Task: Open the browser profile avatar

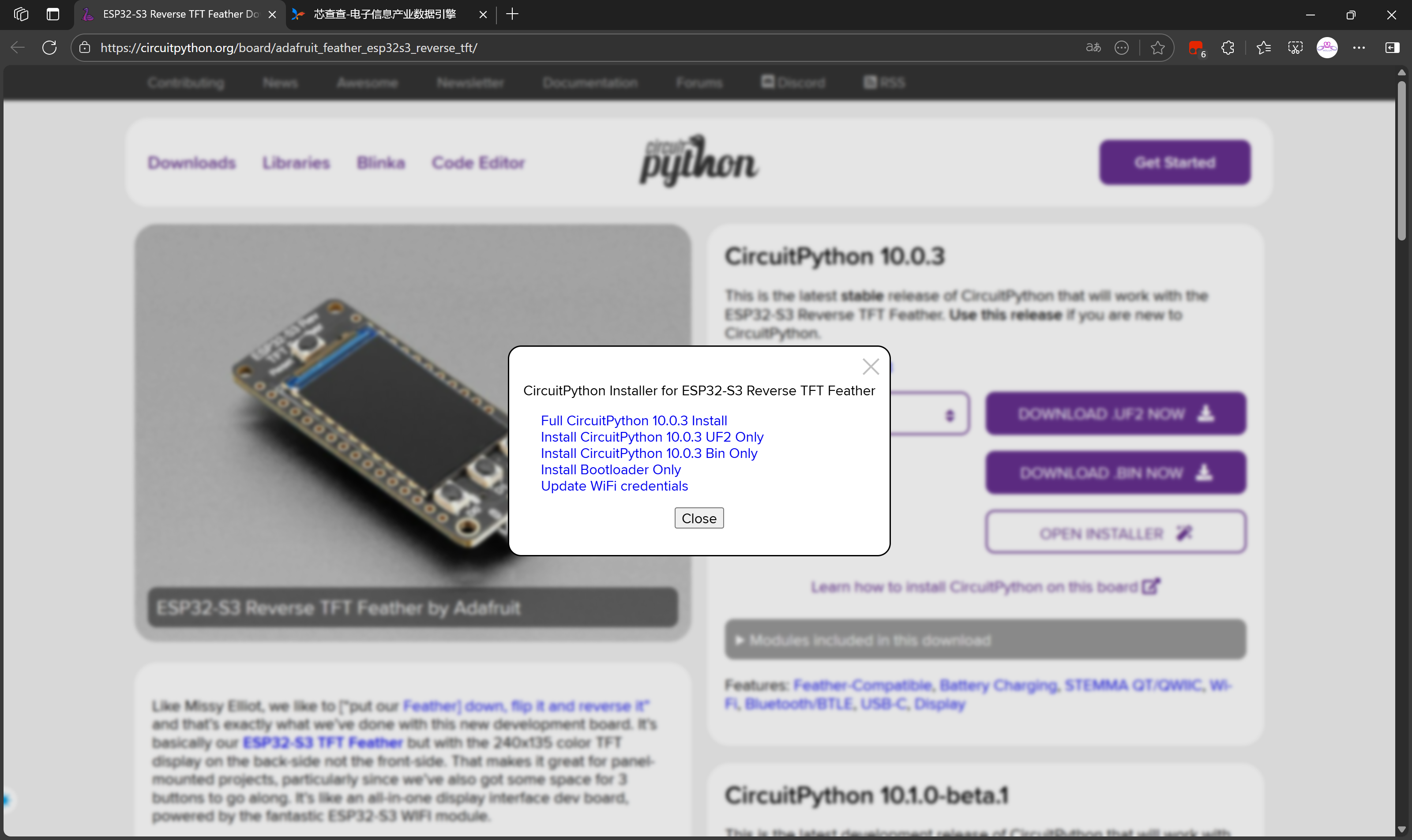Action: pos(1326,48)
